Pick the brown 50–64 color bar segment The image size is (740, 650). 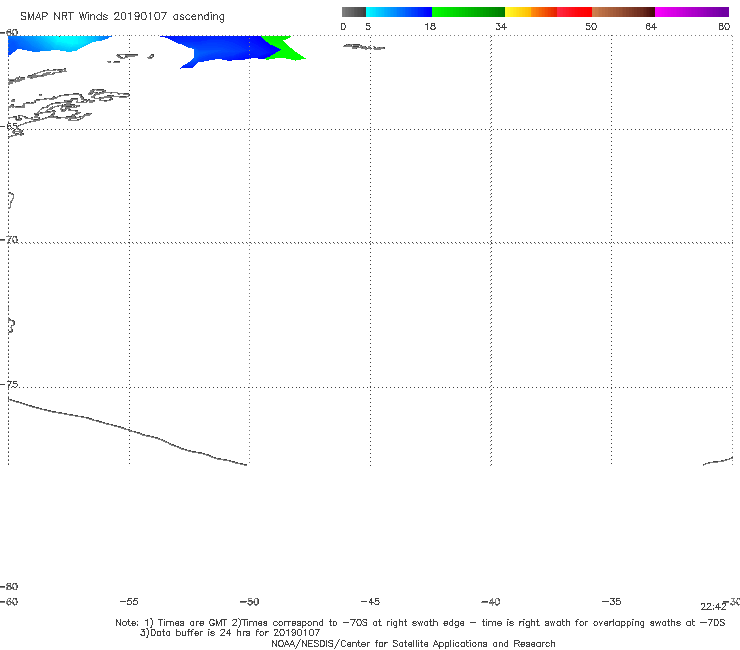(x=623, y=12)
